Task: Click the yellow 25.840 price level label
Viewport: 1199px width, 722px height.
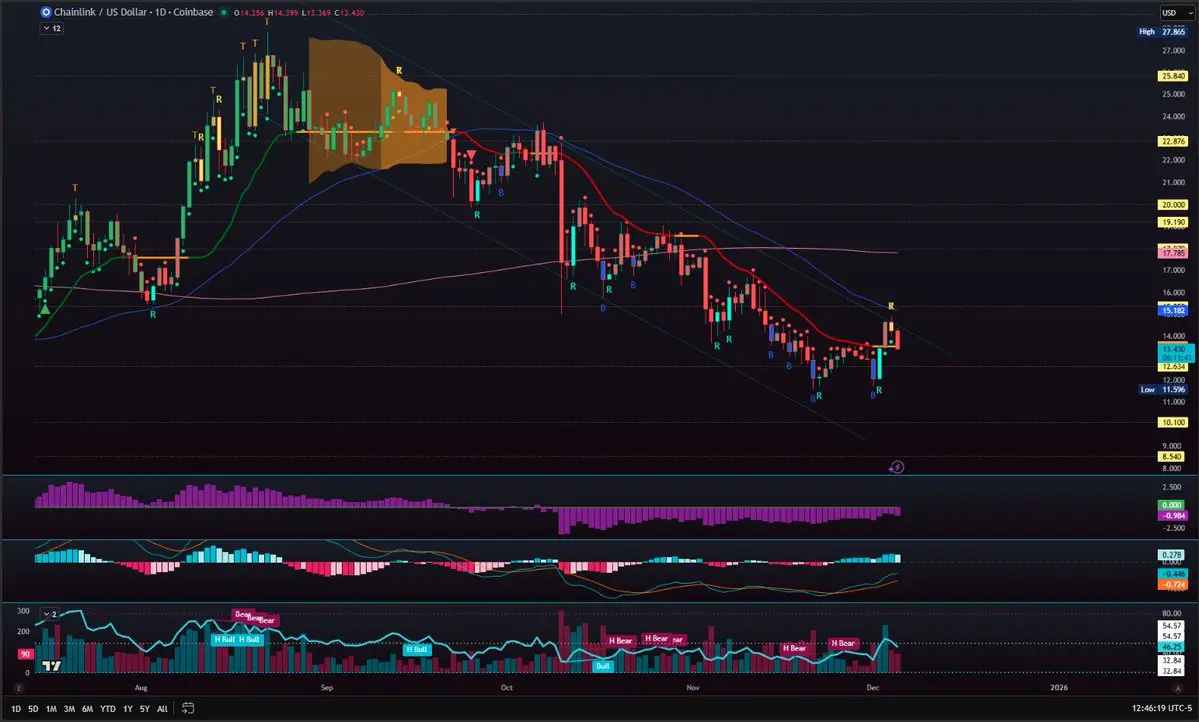Action: point(1173,76)
